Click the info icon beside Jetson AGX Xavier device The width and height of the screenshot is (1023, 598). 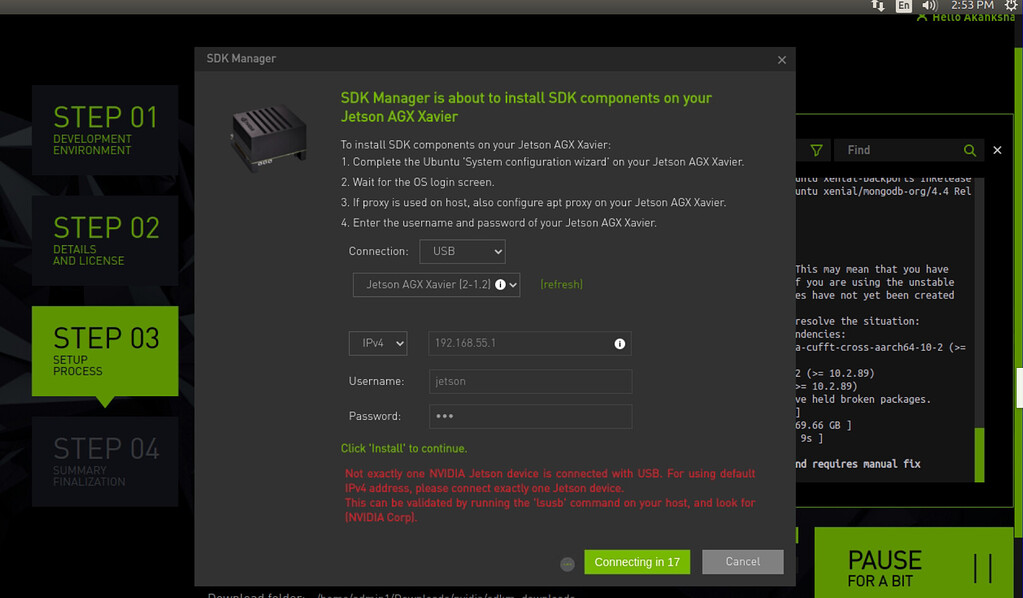(x=500, y=284)
